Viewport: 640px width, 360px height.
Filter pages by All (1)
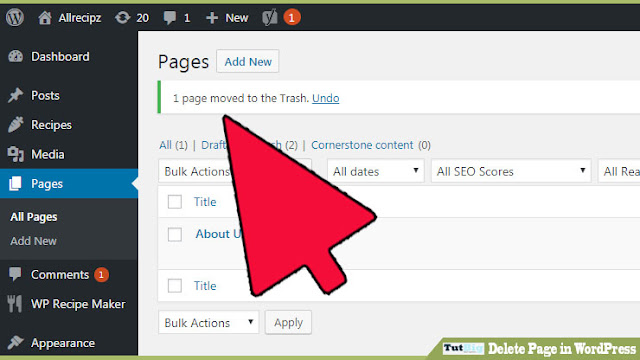pyautogui.click(x=173, y=145)
